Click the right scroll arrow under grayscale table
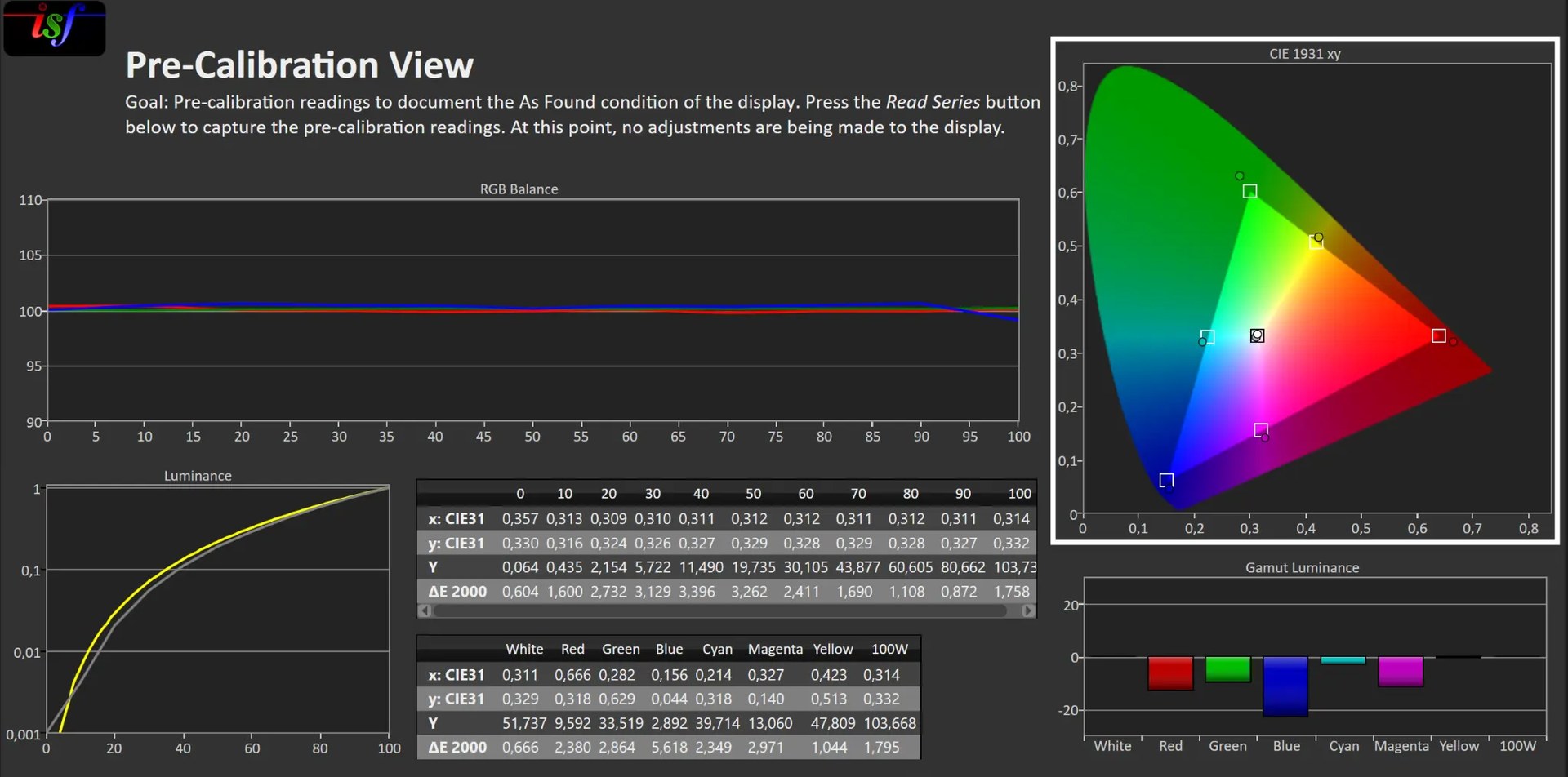Image resolution: width=1568 pixels, height=777 pixels. 1028,610
